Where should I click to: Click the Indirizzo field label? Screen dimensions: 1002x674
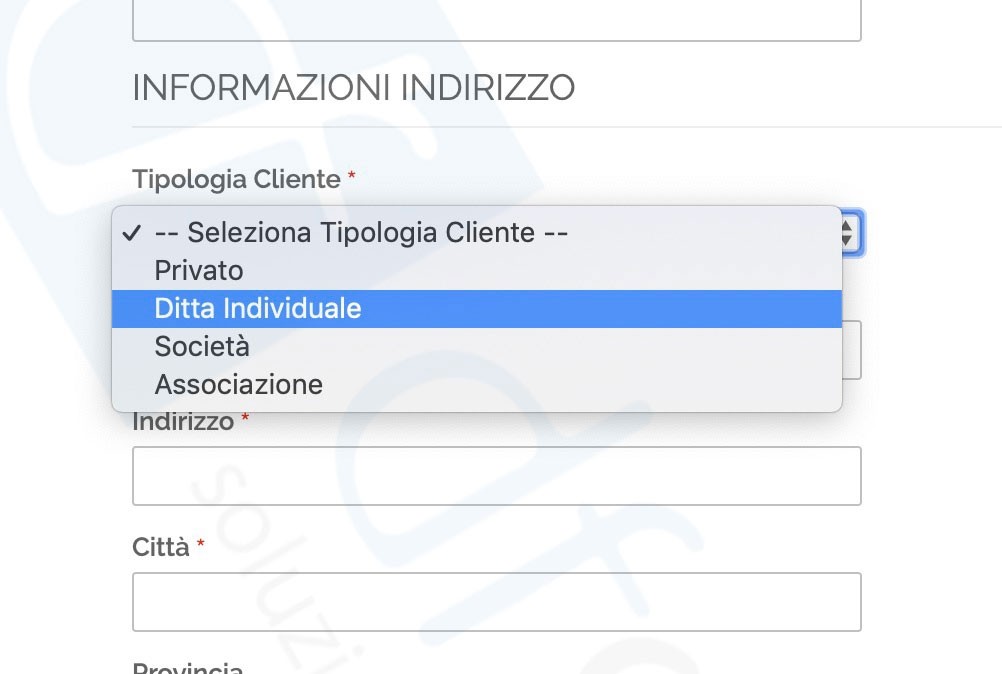(183, 422)
